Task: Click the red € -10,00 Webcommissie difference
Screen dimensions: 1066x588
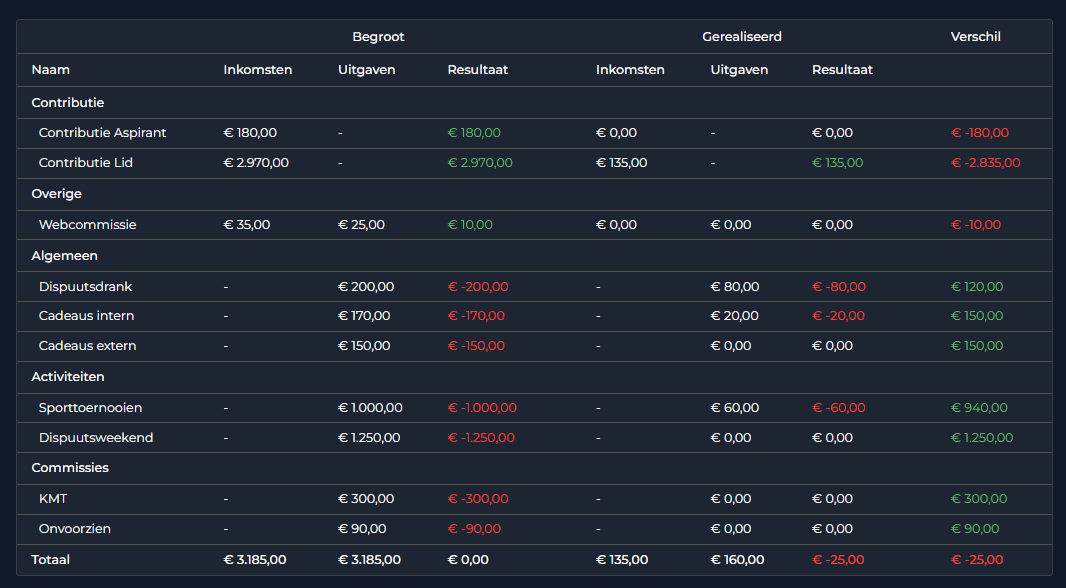Action: [976, 224]
